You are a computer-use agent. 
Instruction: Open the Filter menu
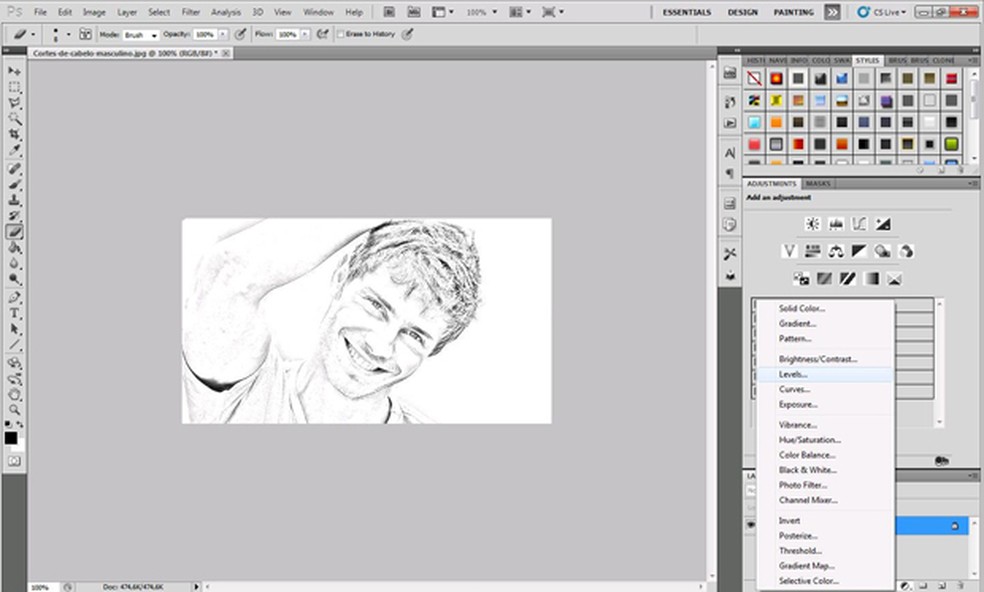click(190, 12)
